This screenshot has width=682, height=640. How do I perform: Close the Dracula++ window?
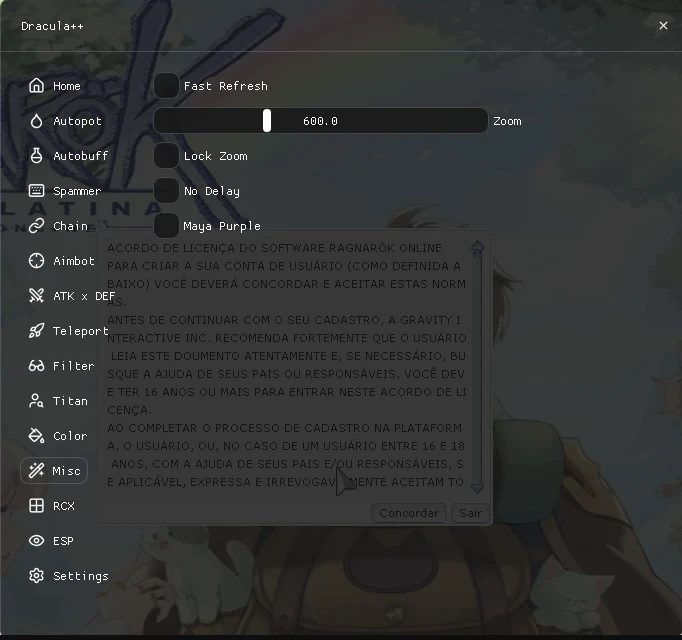click(663, 26)
